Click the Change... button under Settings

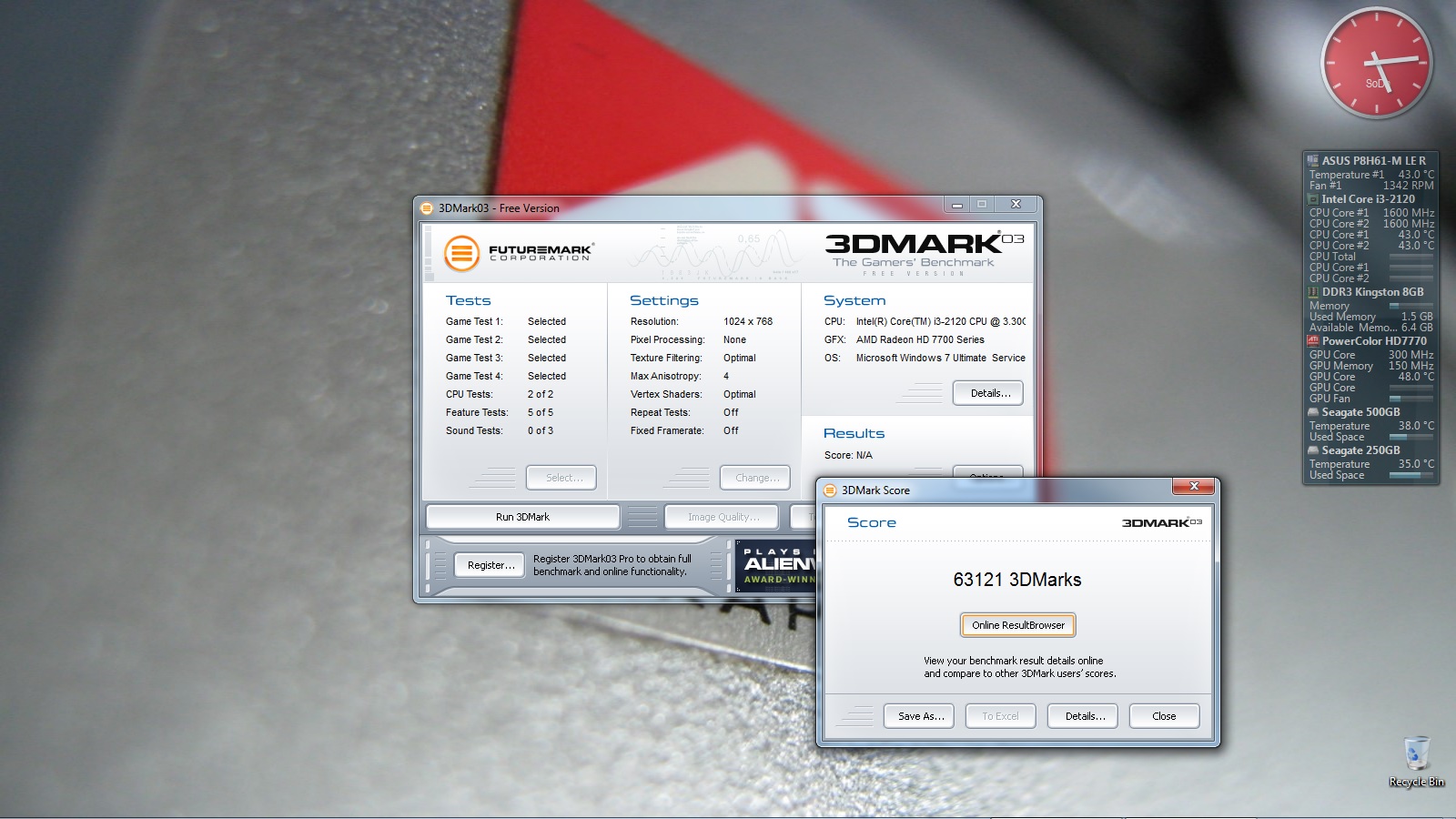pyautogui.click(x=755, y=478)
